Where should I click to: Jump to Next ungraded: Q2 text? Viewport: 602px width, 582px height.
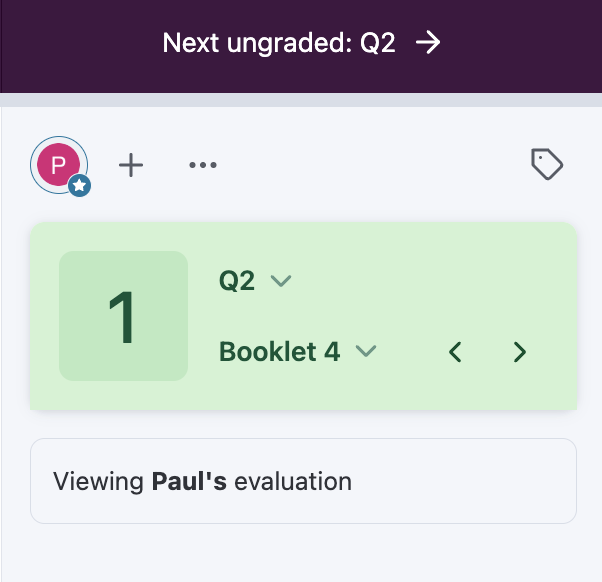(x=282, y=43)
